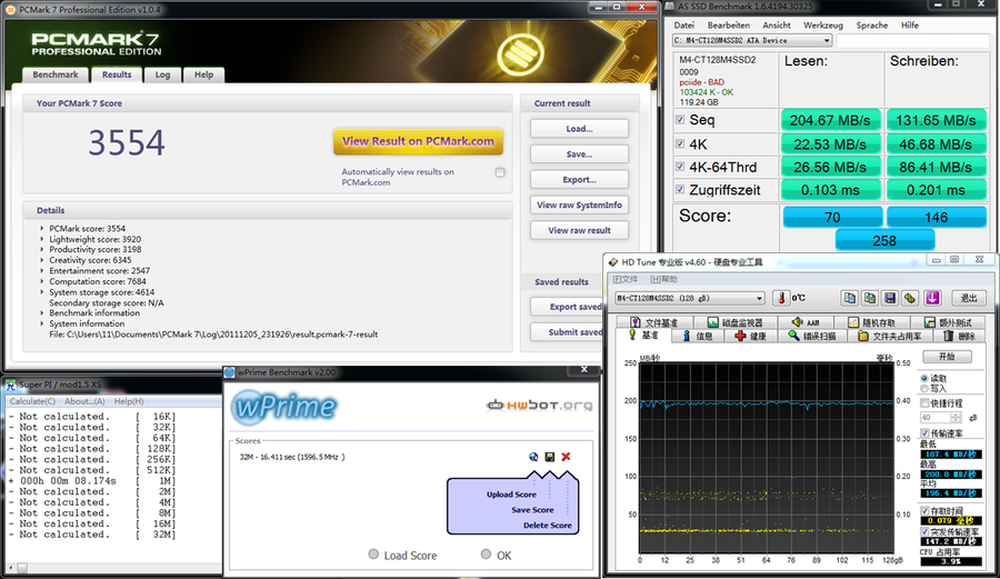Screen dimensions: 1000x579
Task: Open HD Tune AAM tab
Action: click(x=806, y=323)
